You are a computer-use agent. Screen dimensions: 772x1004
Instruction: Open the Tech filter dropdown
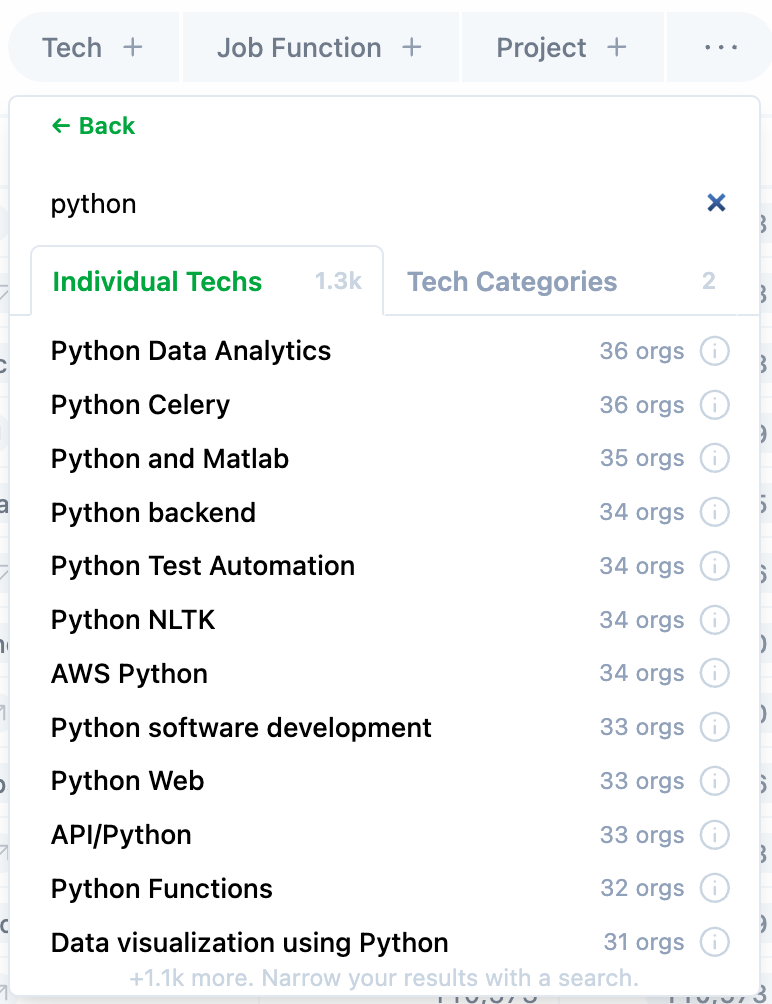[x=92, y=48]
